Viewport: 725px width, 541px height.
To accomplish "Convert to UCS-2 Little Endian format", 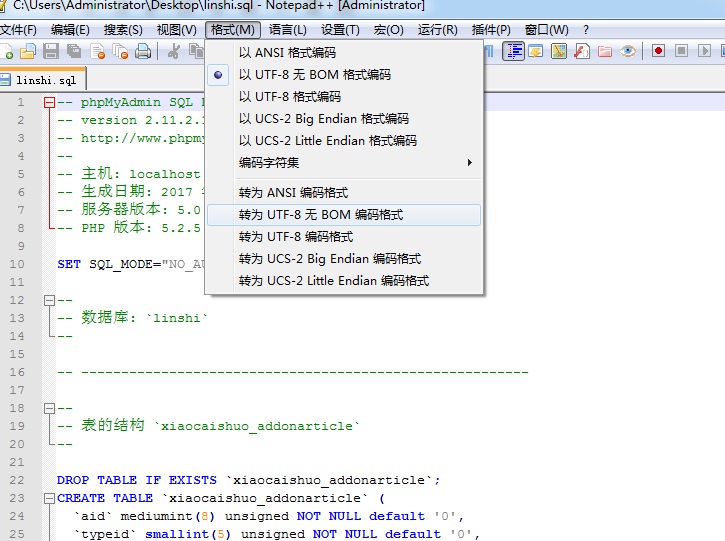I will coord(333,281).
